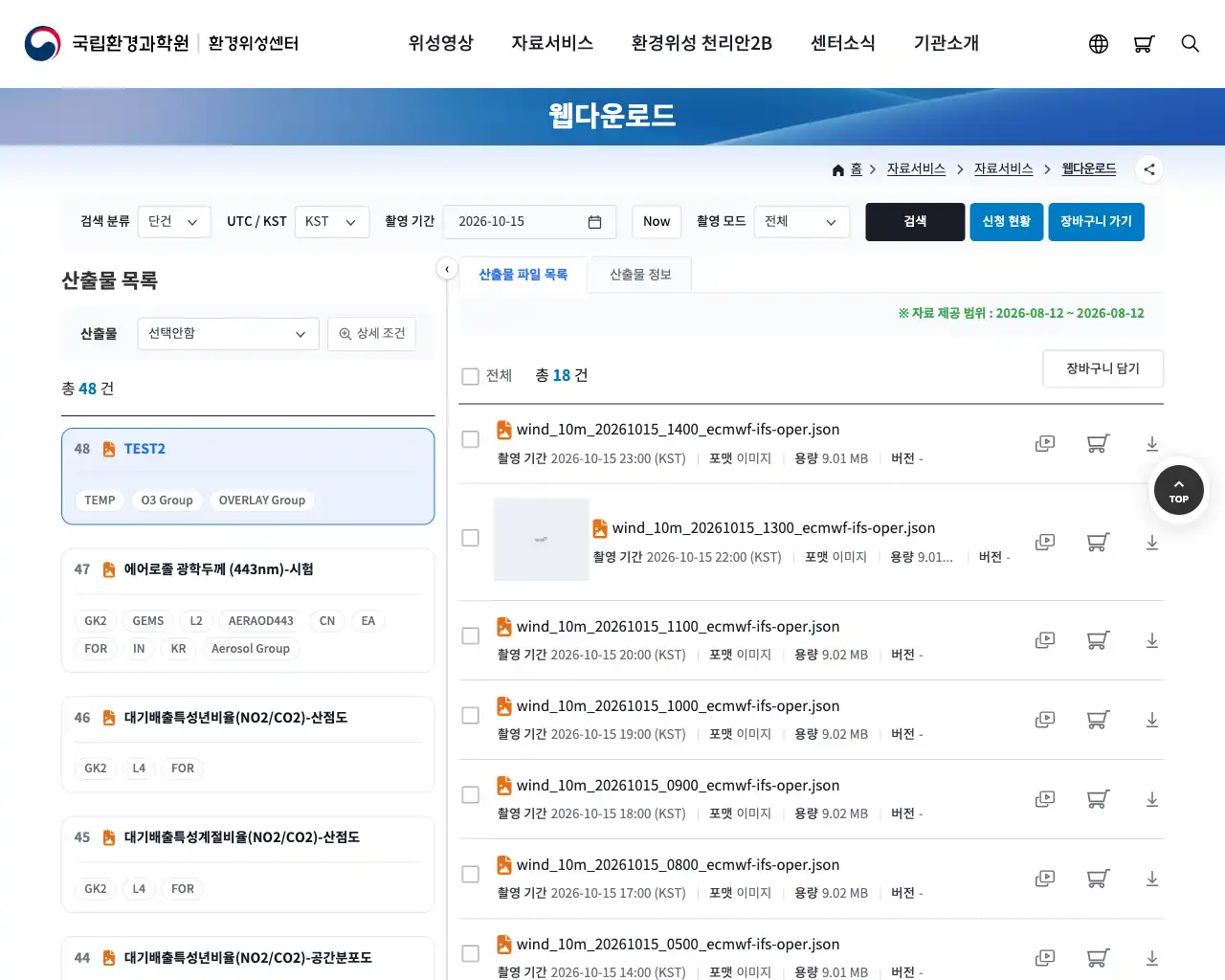
Task: Open the 자료서비스 top menu
Action: pos(552,43)
